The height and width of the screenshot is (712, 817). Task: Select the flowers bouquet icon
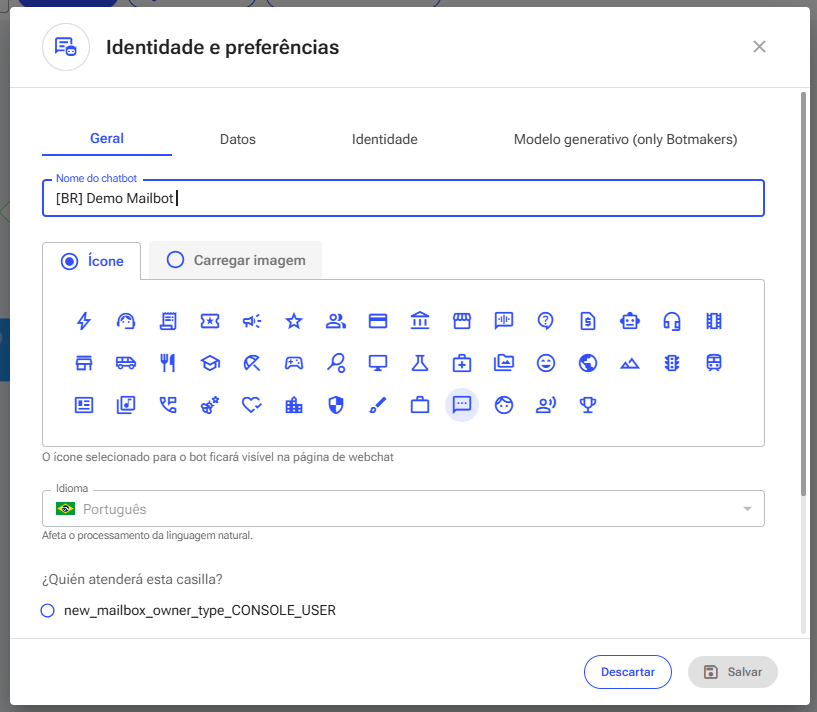click(x=210, y=405)
